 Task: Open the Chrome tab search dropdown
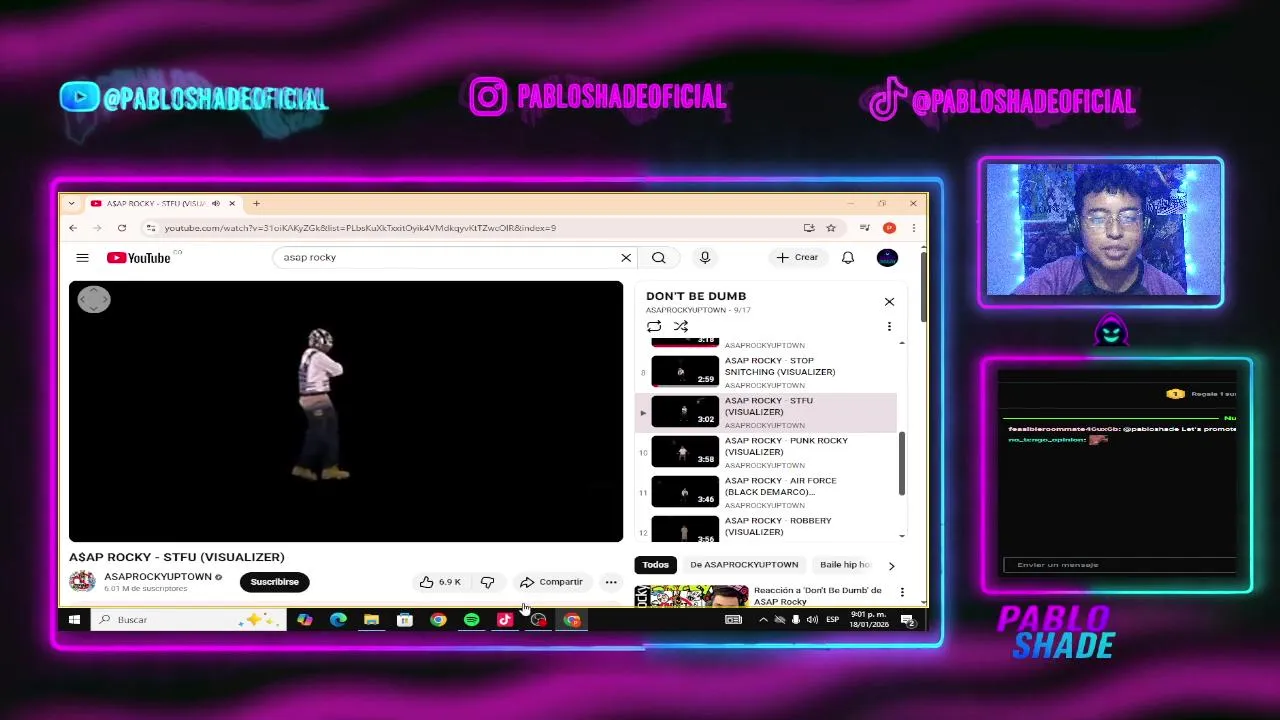click(x=71, y=203)
